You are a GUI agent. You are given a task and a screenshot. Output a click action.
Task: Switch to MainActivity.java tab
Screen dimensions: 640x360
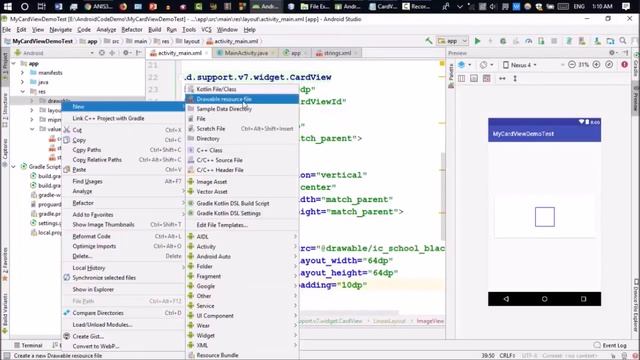246,53
